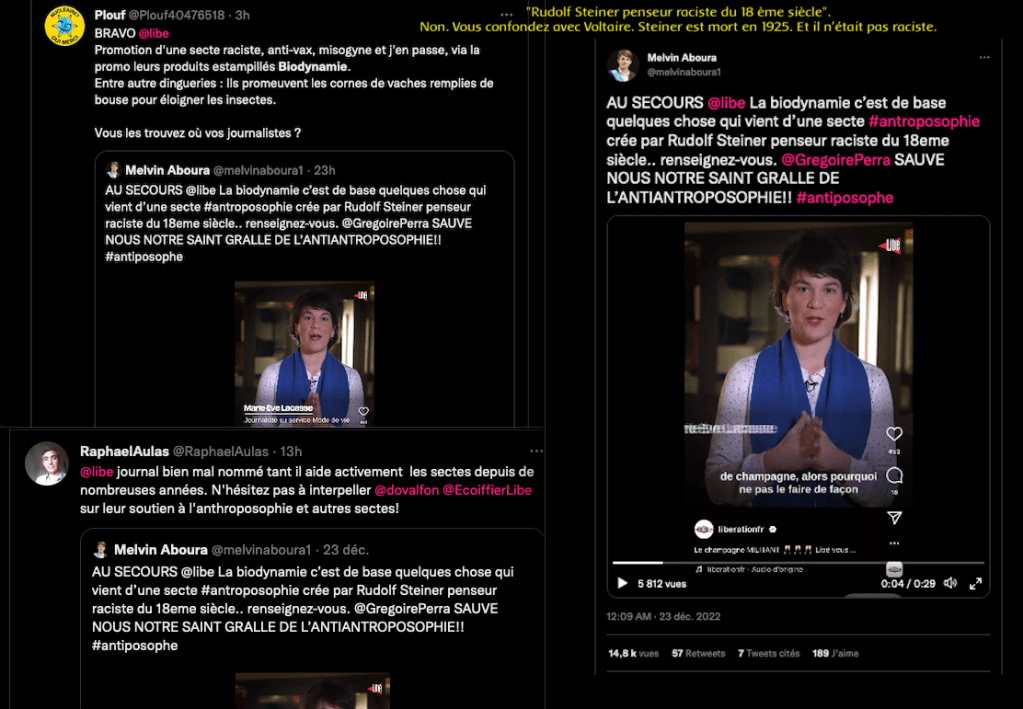Image resolution: width=1023 pixels, height=709 pixels.
Task: Like the TikTok clip with heart icon
Action: [894, 434]
